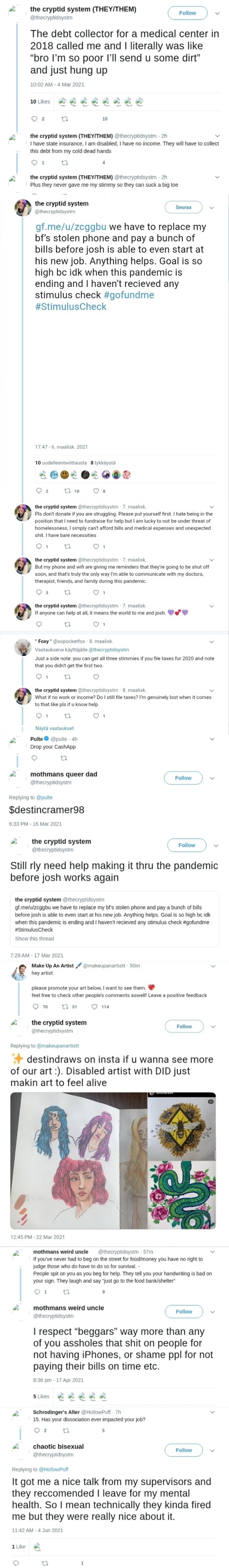The image size is (229, 1568).
Task: Retweet the gofundme tweet with 10 retweets
Action: [68, 491]
